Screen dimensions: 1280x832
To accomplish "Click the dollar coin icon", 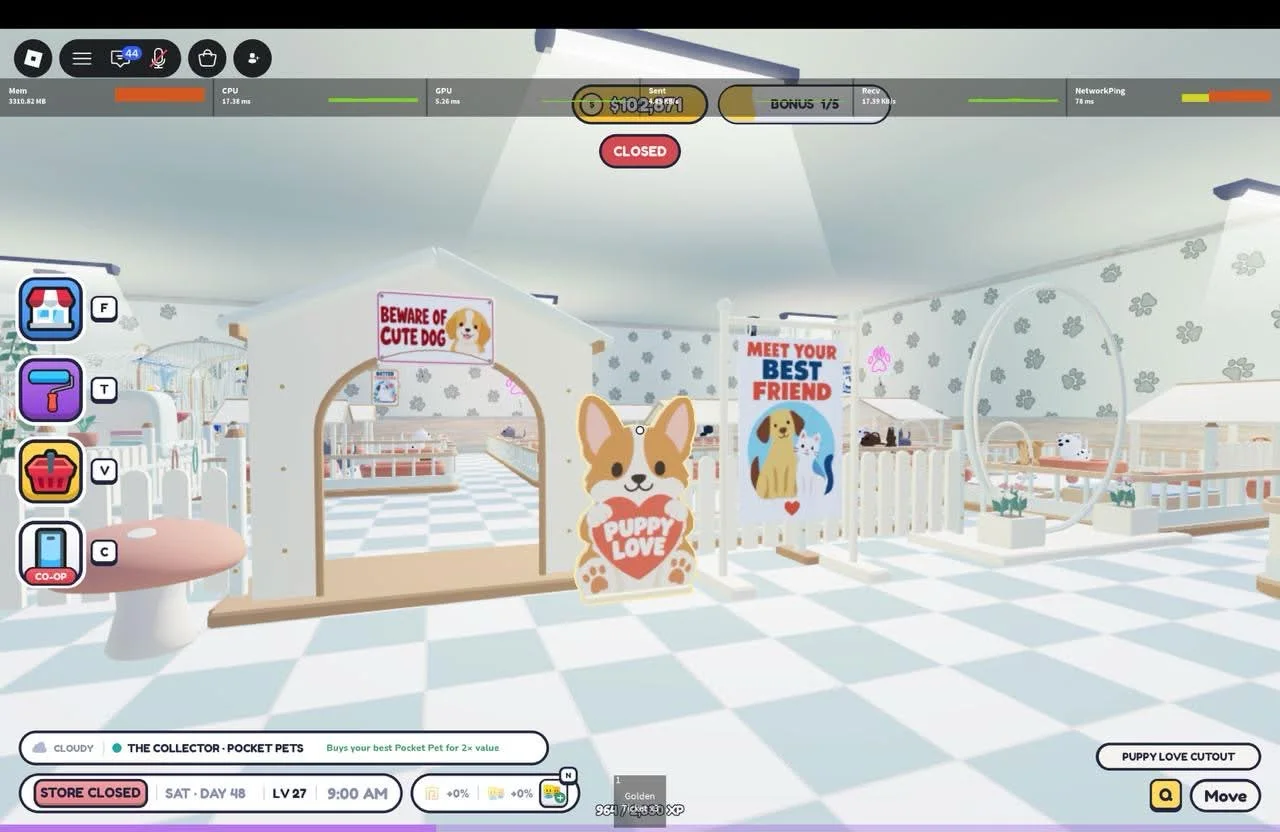I will (x=591, y=104).
